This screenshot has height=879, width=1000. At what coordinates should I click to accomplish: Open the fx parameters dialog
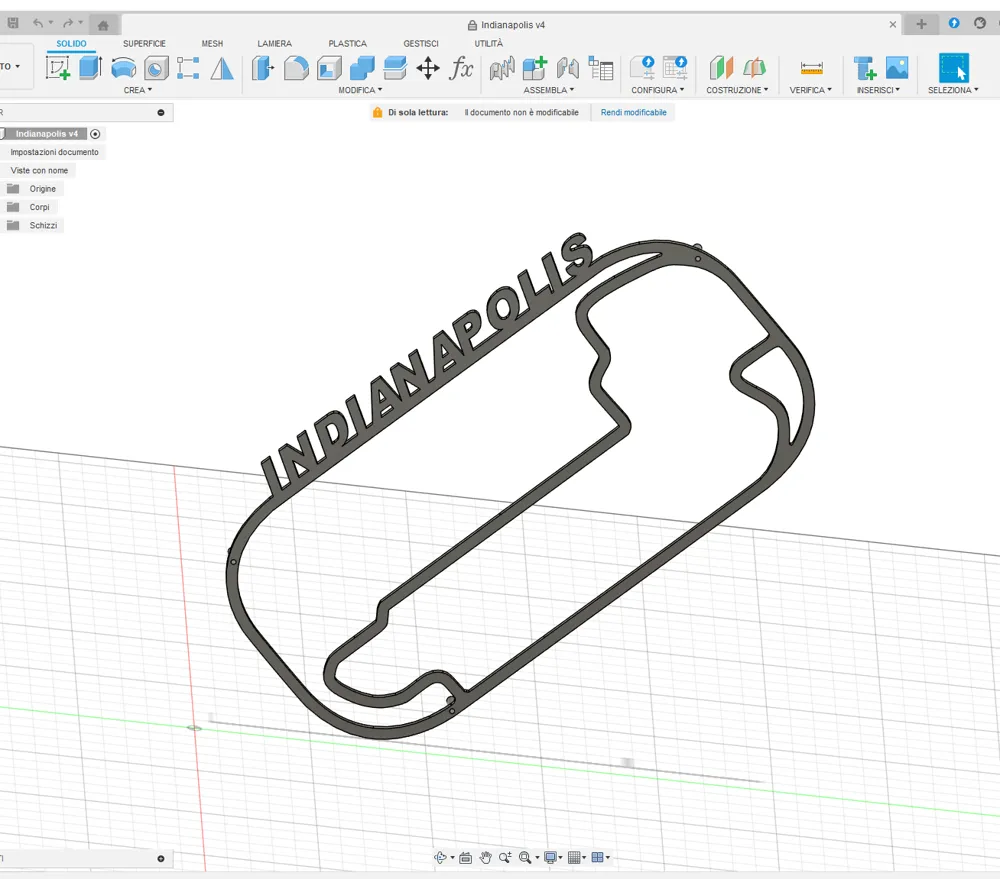(x=461, y=68)
